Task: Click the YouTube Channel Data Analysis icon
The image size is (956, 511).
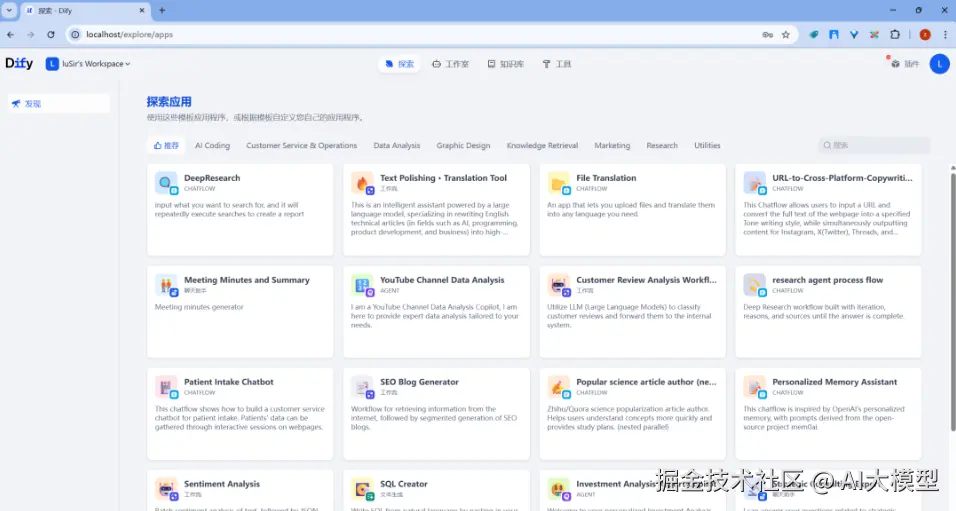Action: [362, 285]
